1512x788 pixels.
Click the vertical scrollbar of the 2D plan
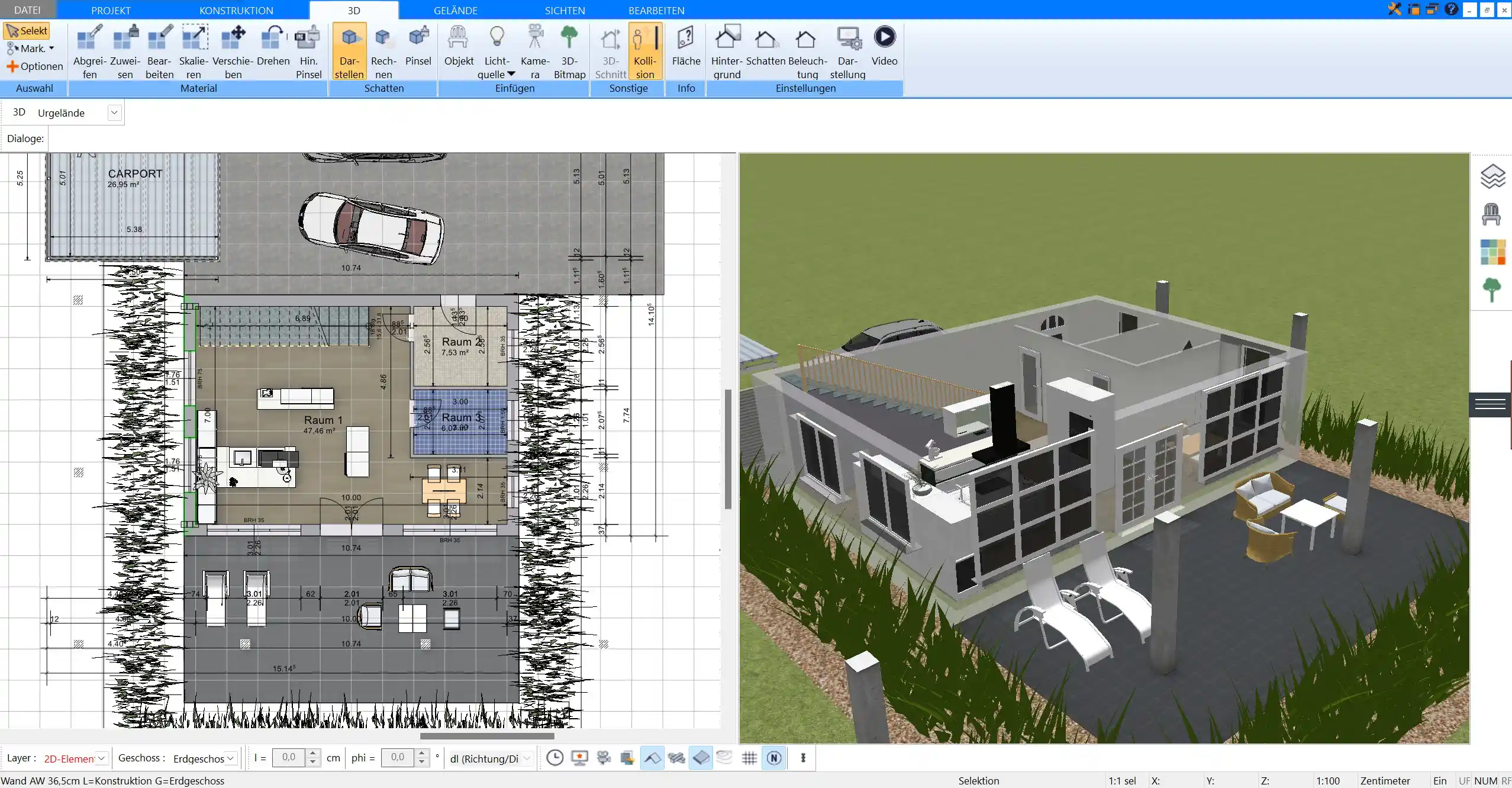click(x=728, y=448)
